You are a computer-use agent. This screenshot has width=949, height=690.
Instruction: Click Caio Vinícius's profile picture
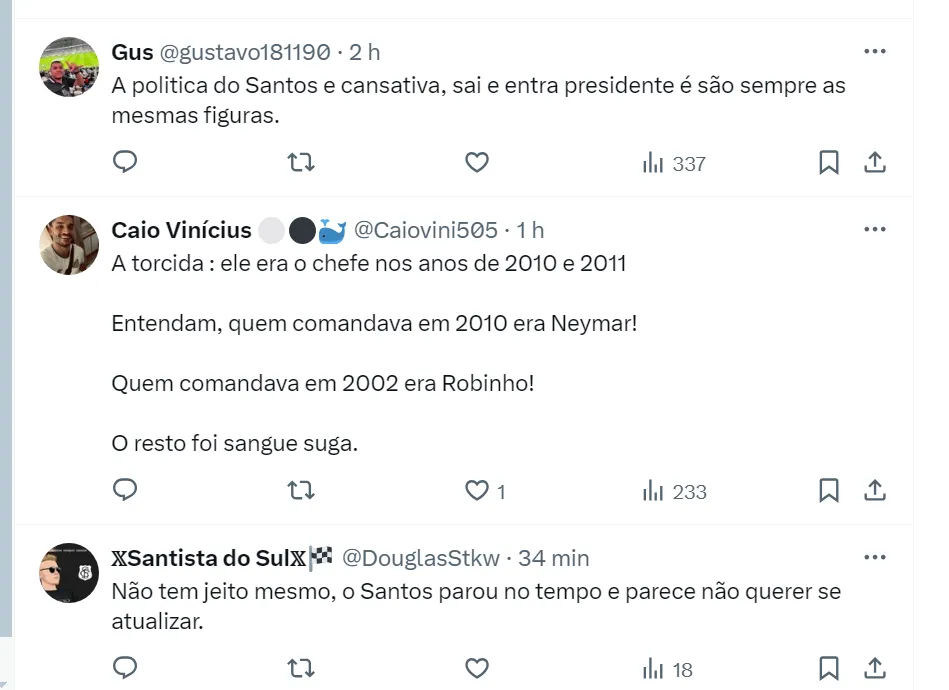(69, 245)
